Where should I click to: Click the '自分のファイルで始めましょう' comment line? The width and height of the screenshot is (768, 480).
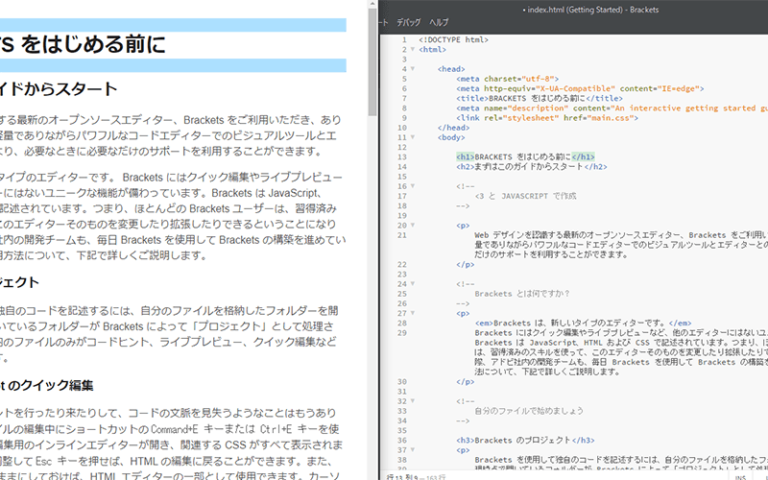pyautogui.click(x=529, y=411)
